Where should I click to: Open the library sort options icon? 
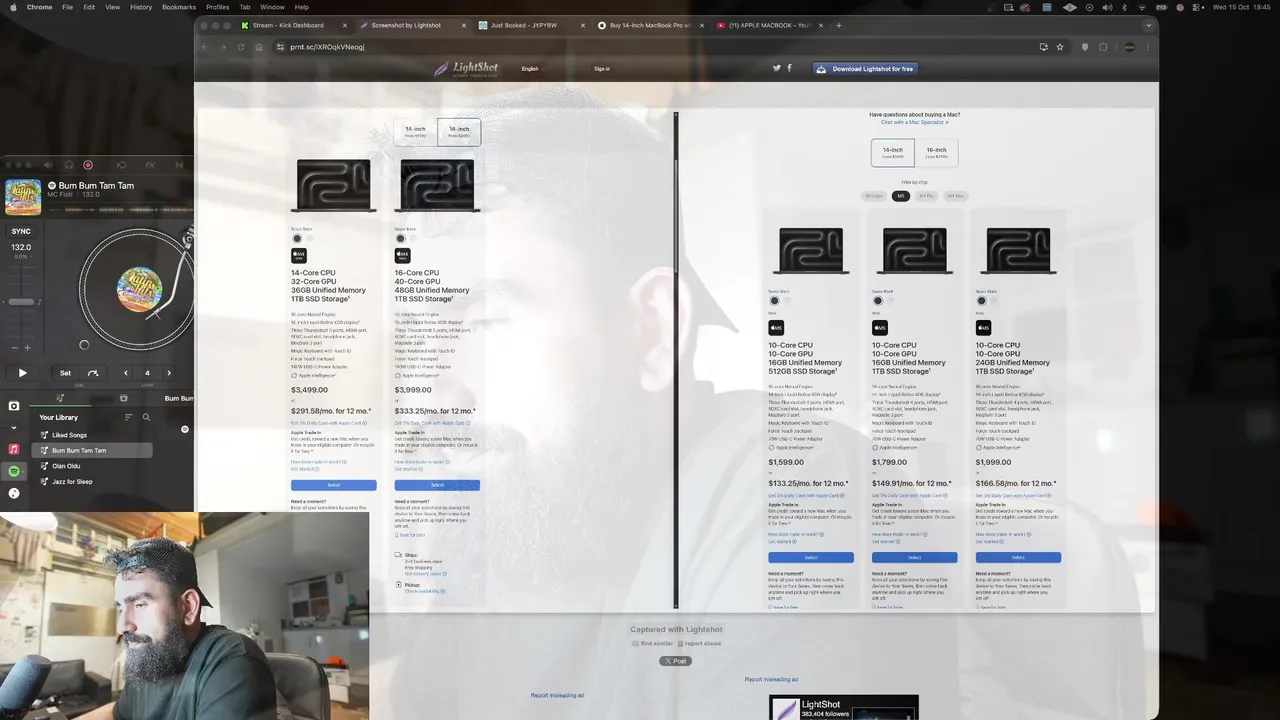128,417
